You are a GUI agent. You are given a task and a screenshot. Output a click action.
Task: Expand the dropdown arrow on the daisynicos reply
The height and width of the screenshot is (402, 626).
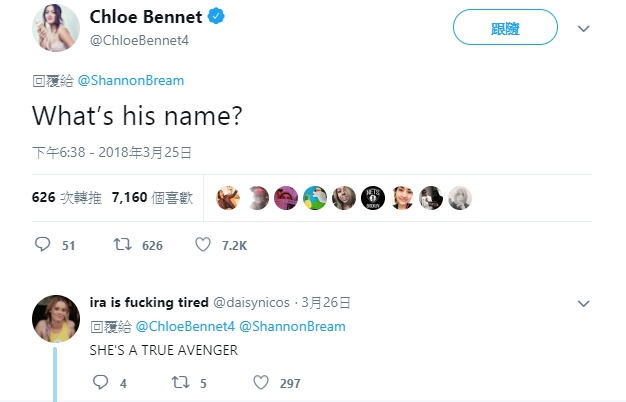584,303
